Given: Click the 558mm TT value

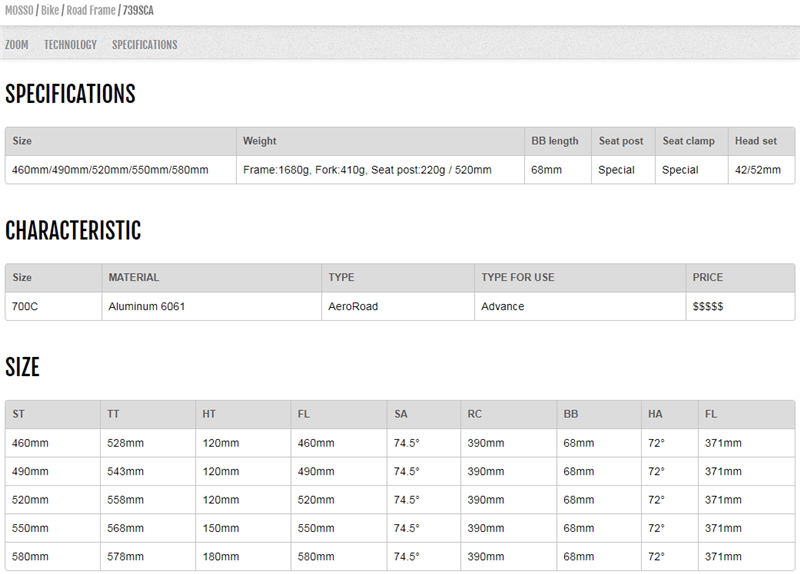Looking at the screenshot, I should [148, 500].
